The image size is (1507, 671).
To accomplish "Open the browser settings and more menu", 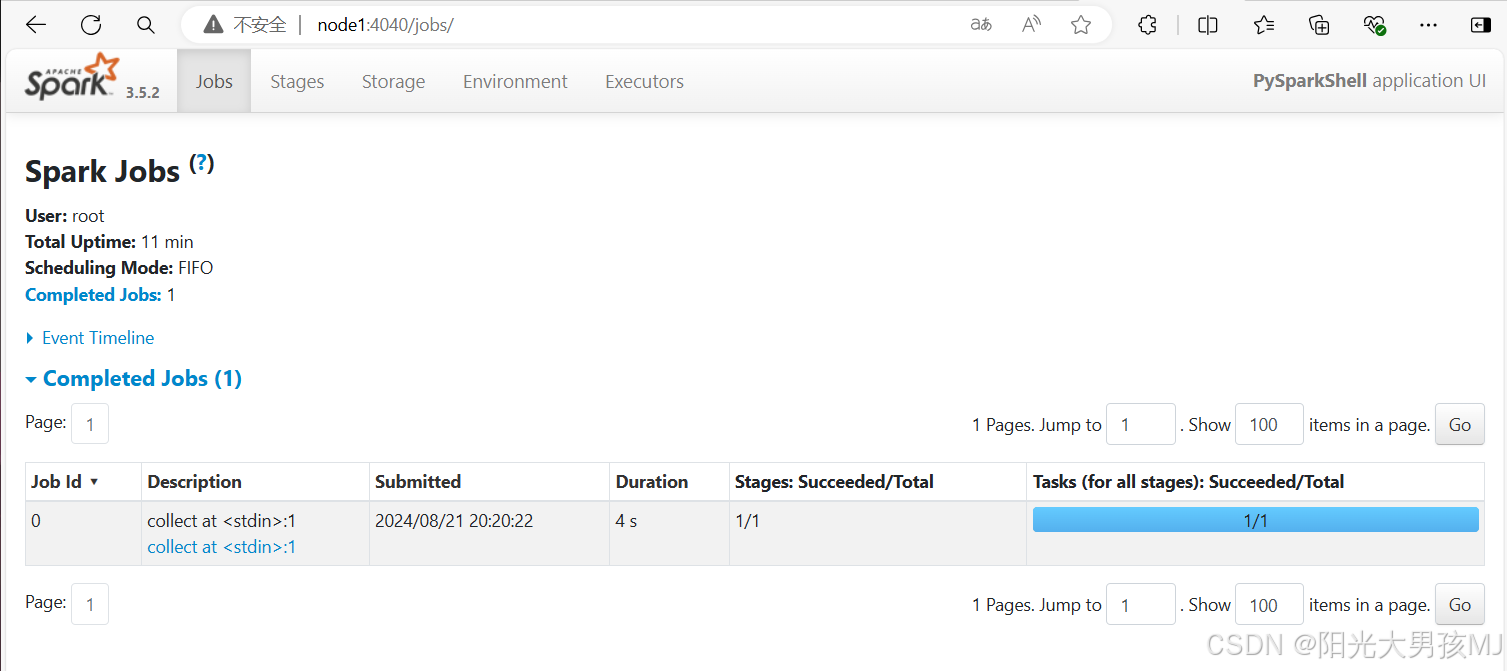I will [1430, 25].
